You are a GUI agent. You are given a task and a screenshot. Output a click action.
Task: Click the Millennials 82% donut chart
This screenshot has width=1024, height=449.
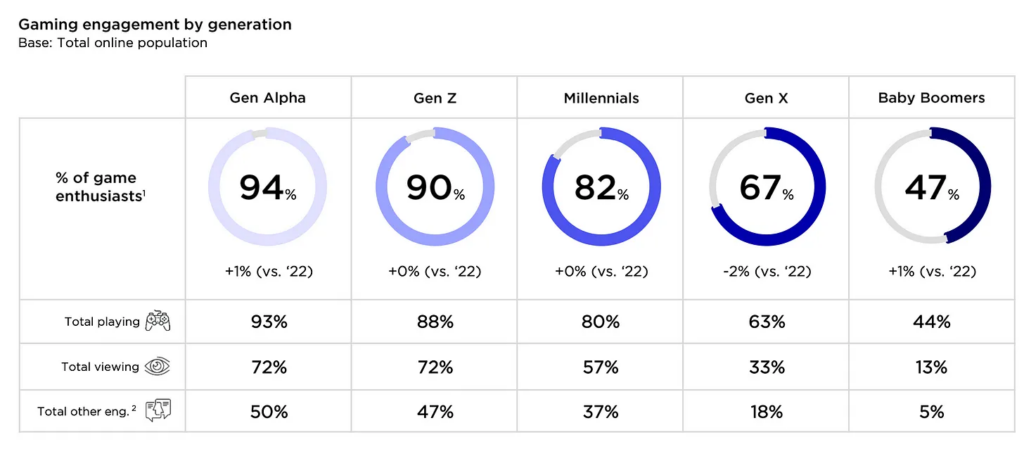(600, 186)
